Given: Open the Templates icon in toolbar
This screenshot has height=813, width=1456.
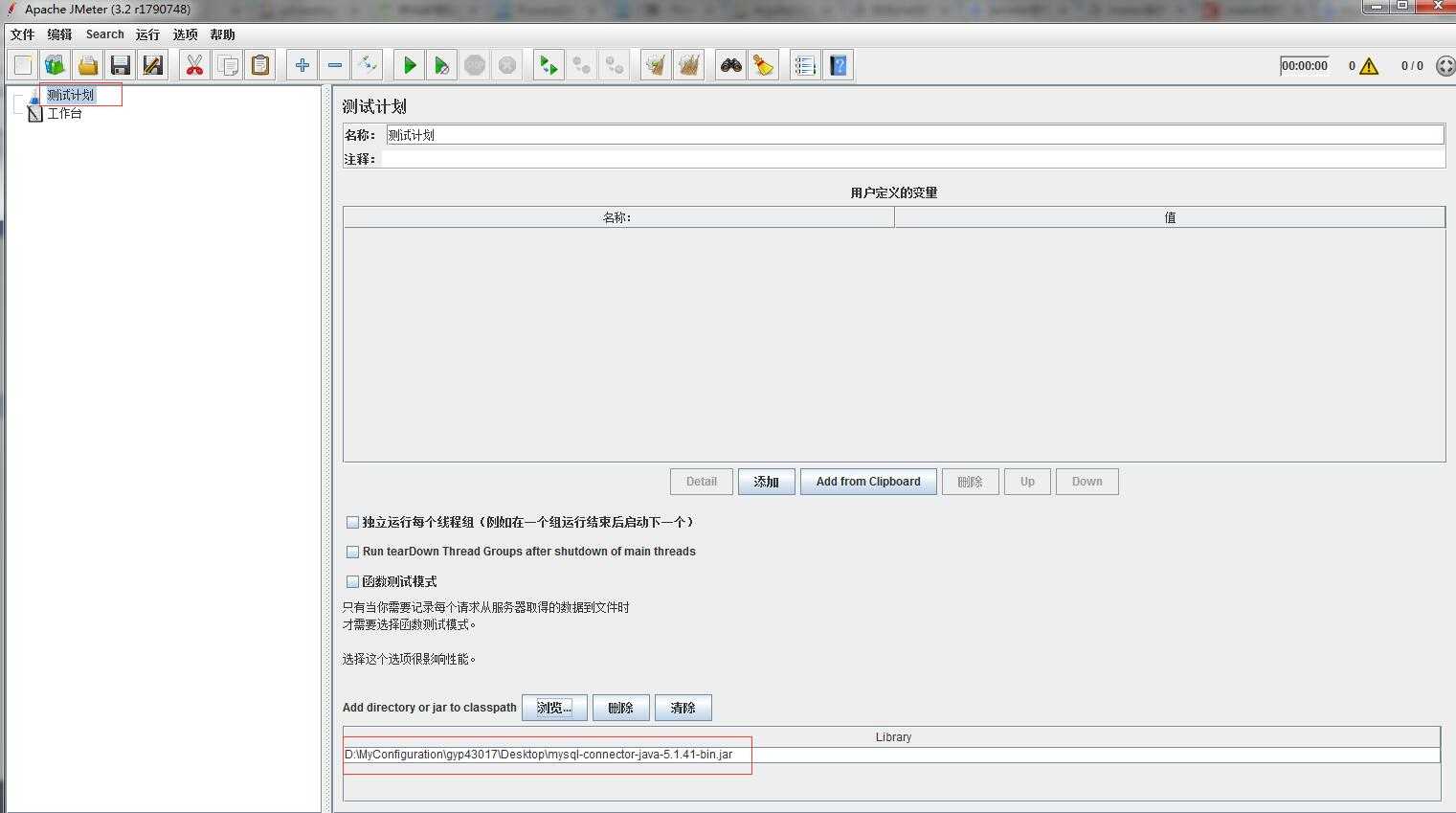Looking at the screenshot, I should coord(56,65).
